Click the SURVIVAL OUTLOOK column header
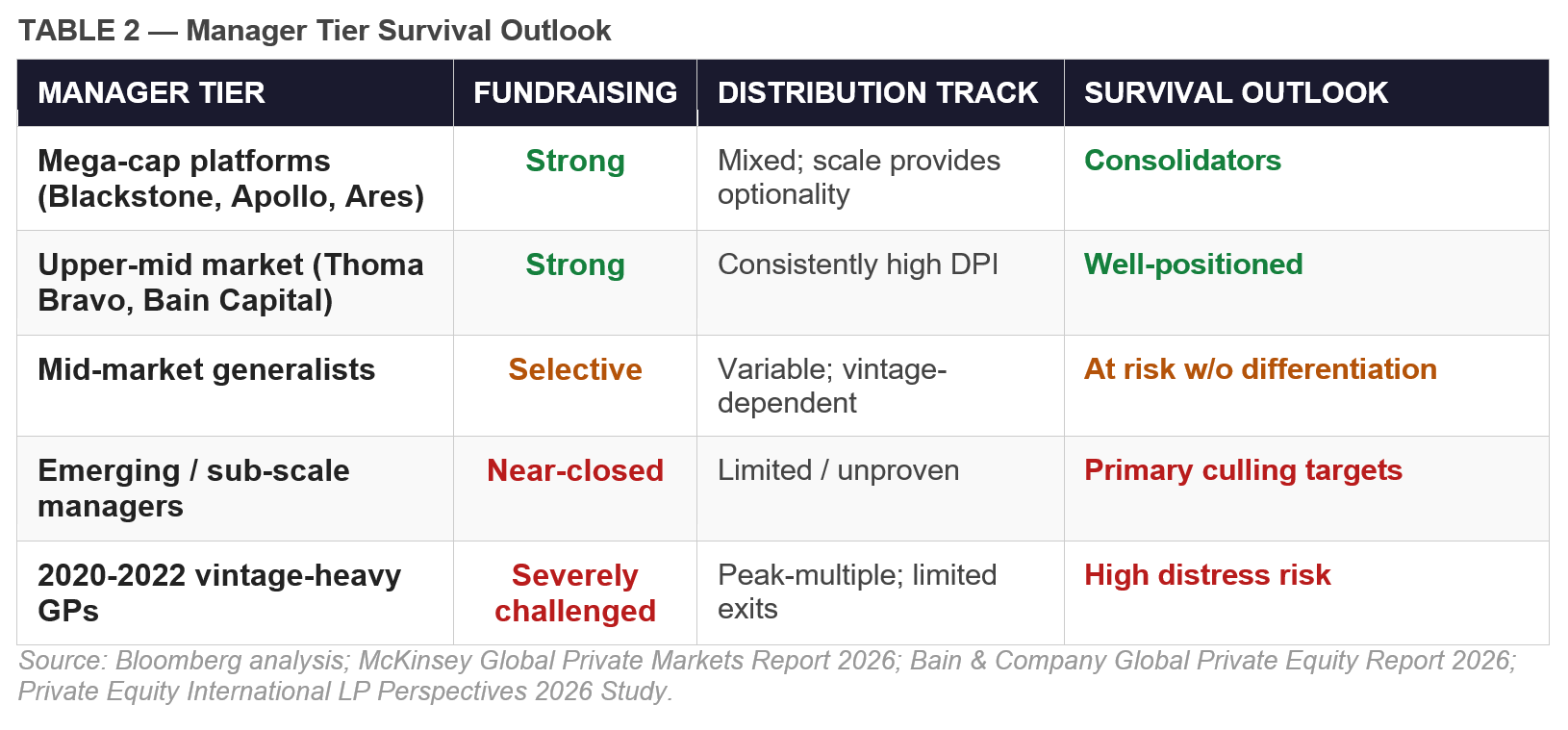 point(1235,92)
